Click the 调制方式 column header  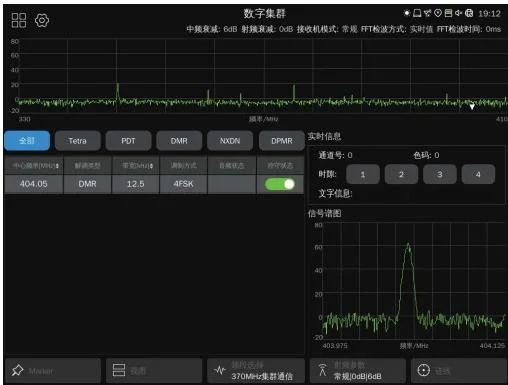point(183,165)
